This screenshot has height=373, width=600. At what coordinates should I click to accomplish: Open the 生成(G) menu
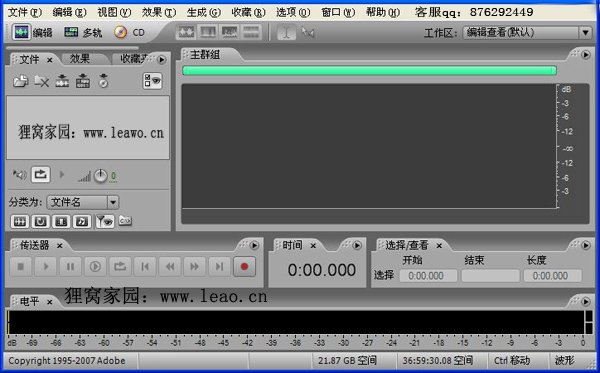[x=204, y=13]
